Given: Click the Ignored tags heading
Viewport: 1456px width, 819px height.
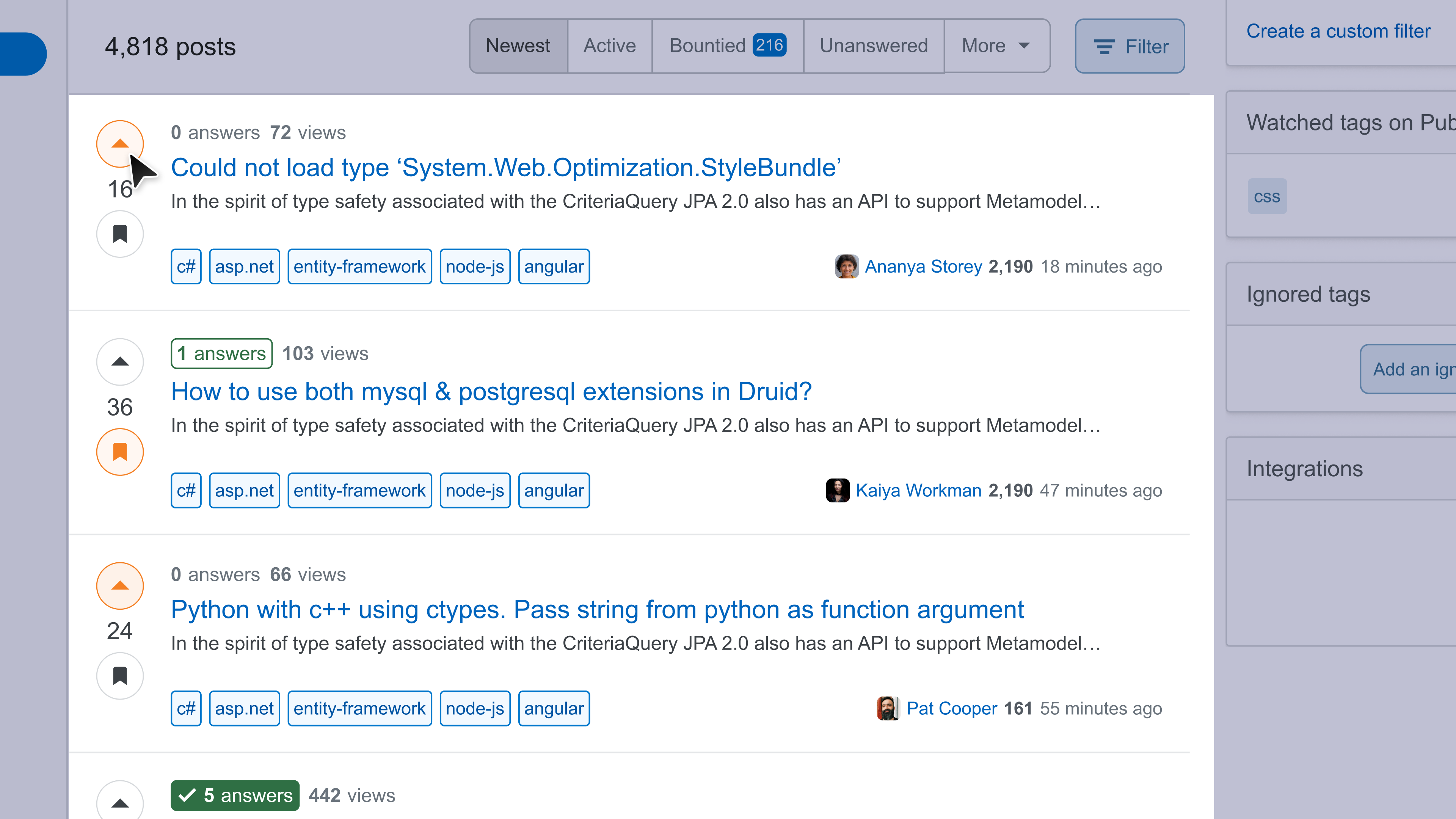Looking at the screenshot, I should click(1308, 295).
